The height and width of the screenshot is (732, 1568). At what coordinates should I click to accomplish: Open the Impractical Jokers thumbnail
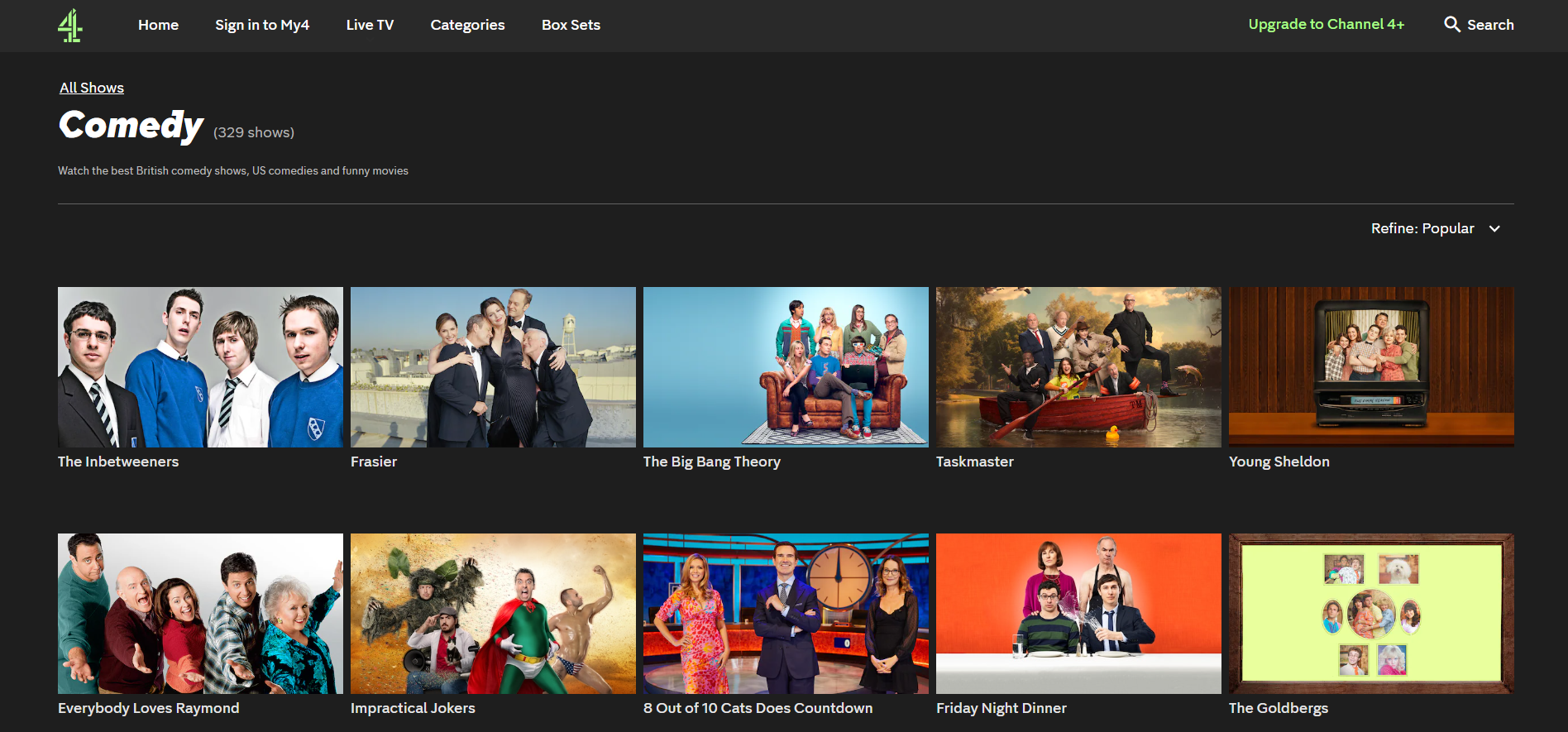click(493, 614)
